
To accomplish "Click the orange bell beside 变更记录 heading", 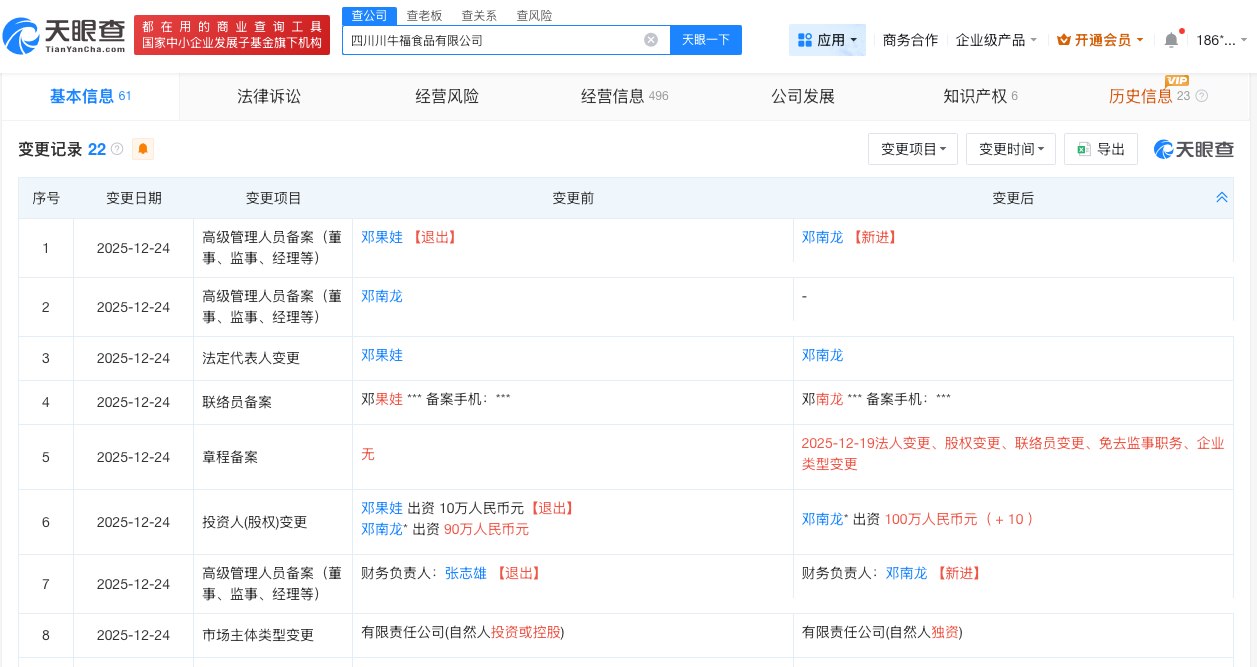I will coord(142,149).
